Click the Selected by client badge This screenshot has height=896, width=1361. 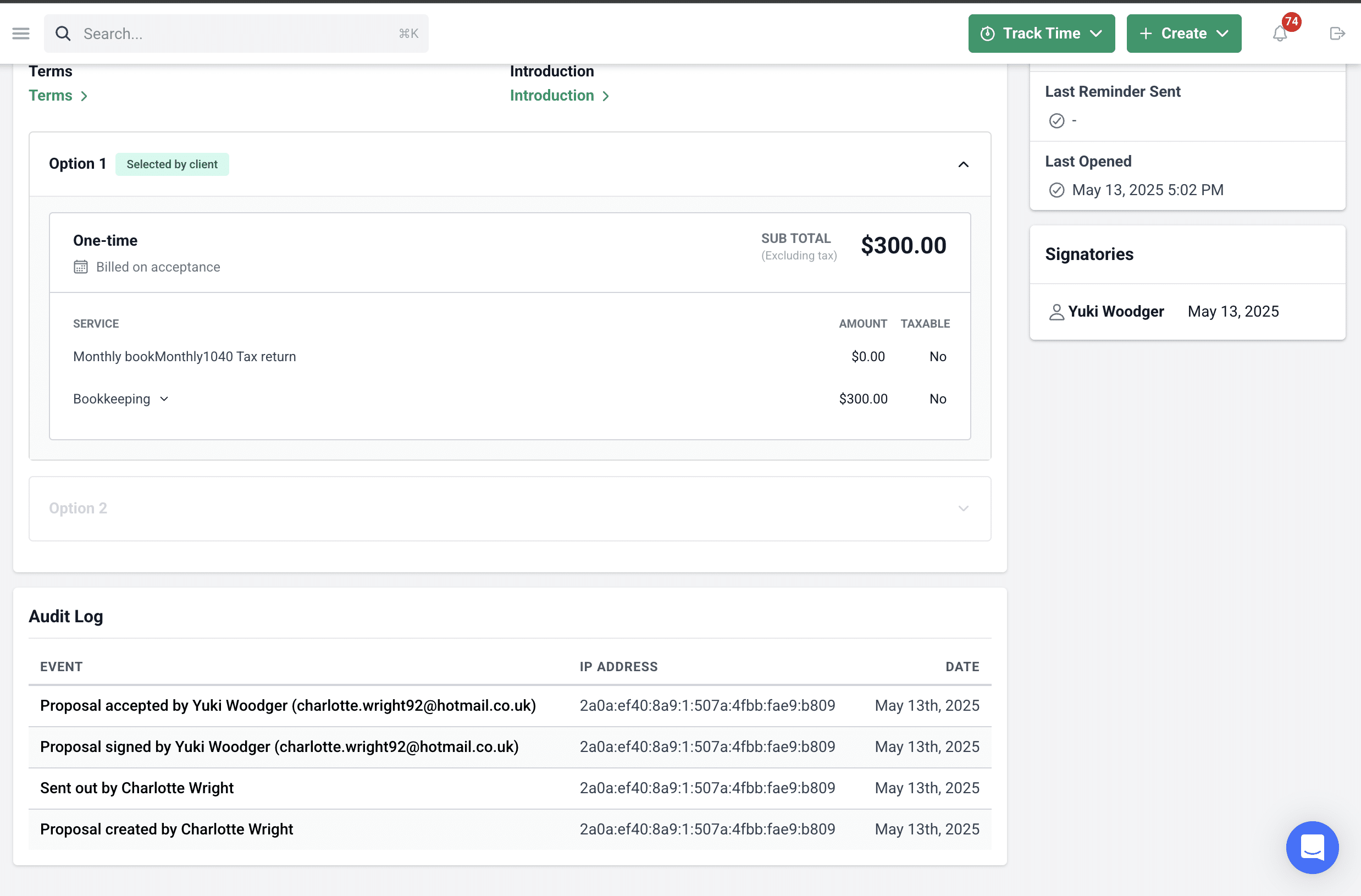pyautogui.click(x=171, y=165)
